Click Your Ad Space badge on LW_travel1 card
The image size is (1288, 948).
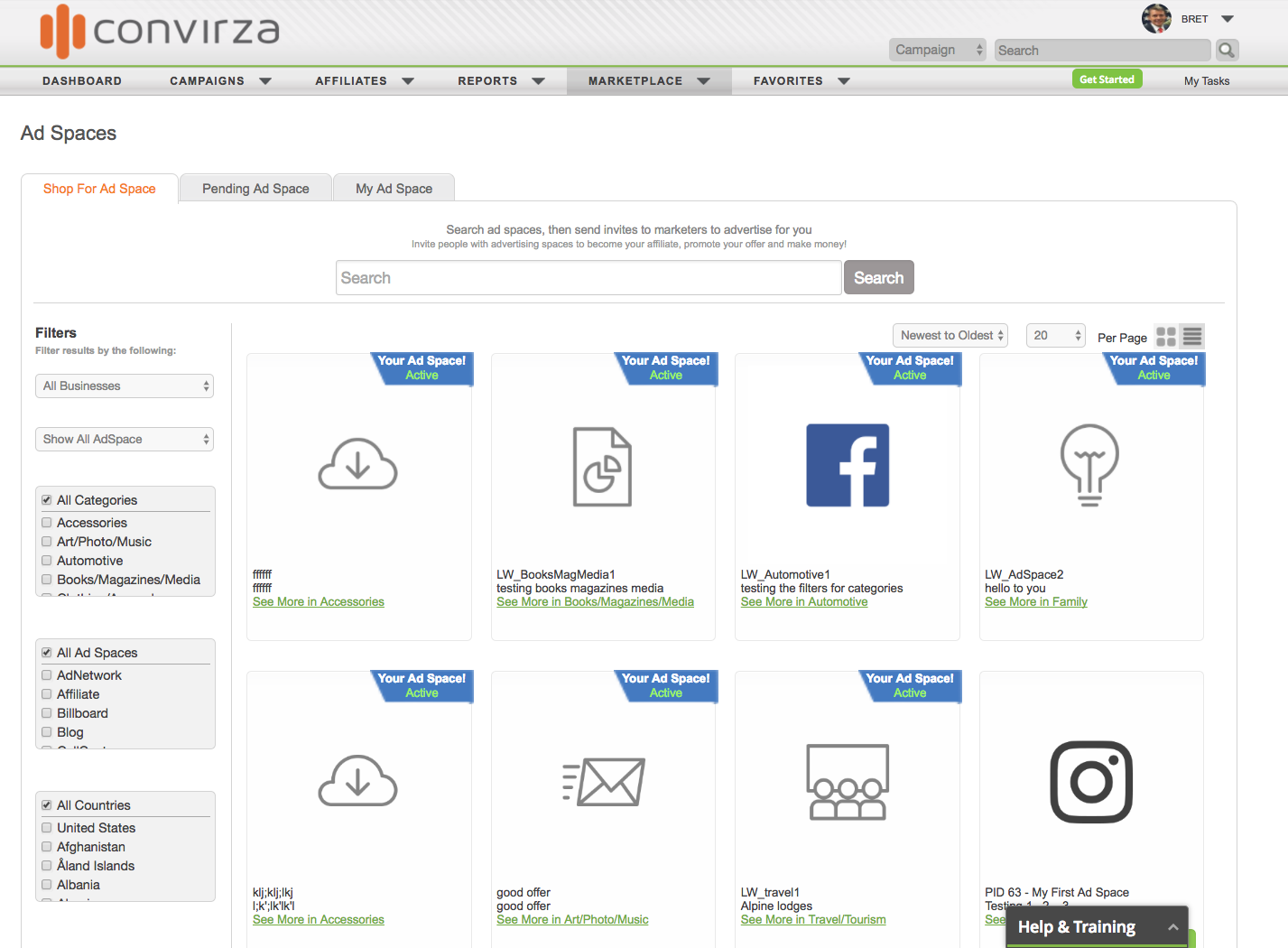coord(910,685)
